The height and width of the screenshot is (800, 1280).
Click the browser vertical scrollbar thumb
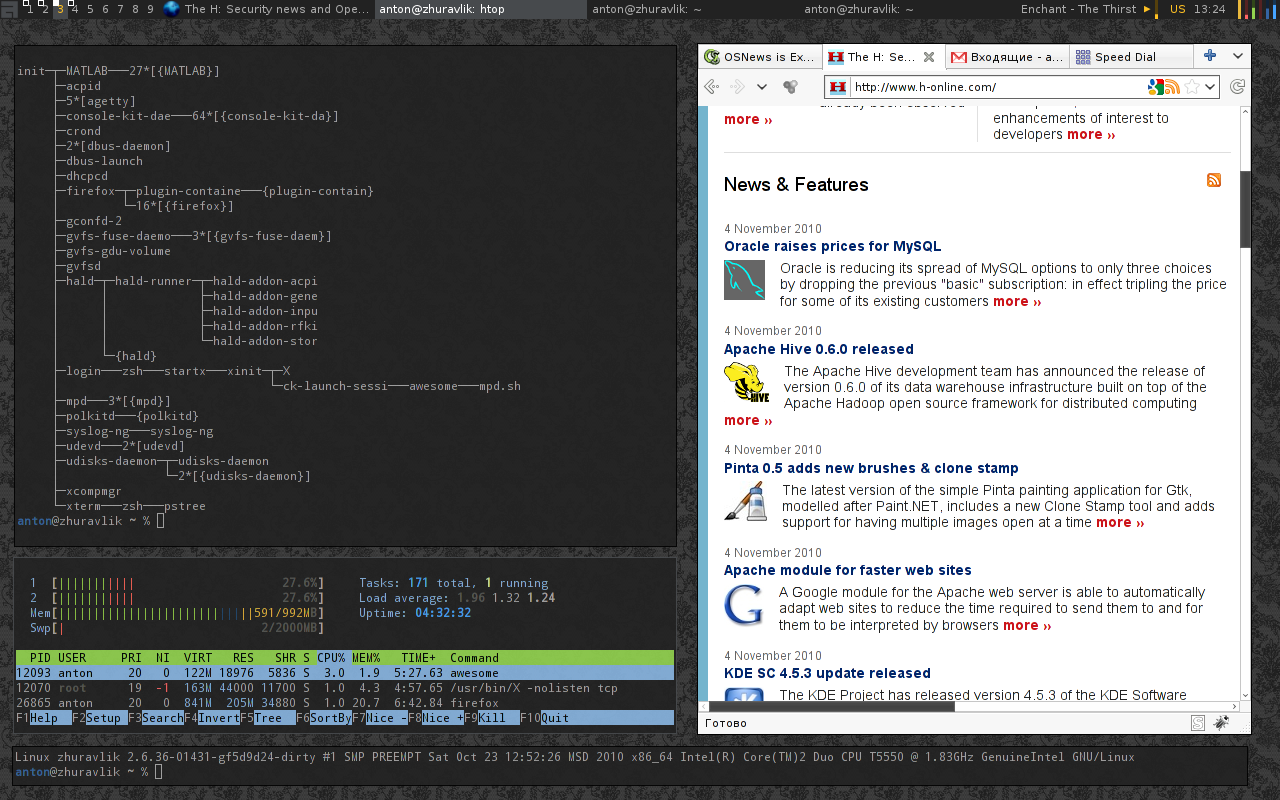1245,209
